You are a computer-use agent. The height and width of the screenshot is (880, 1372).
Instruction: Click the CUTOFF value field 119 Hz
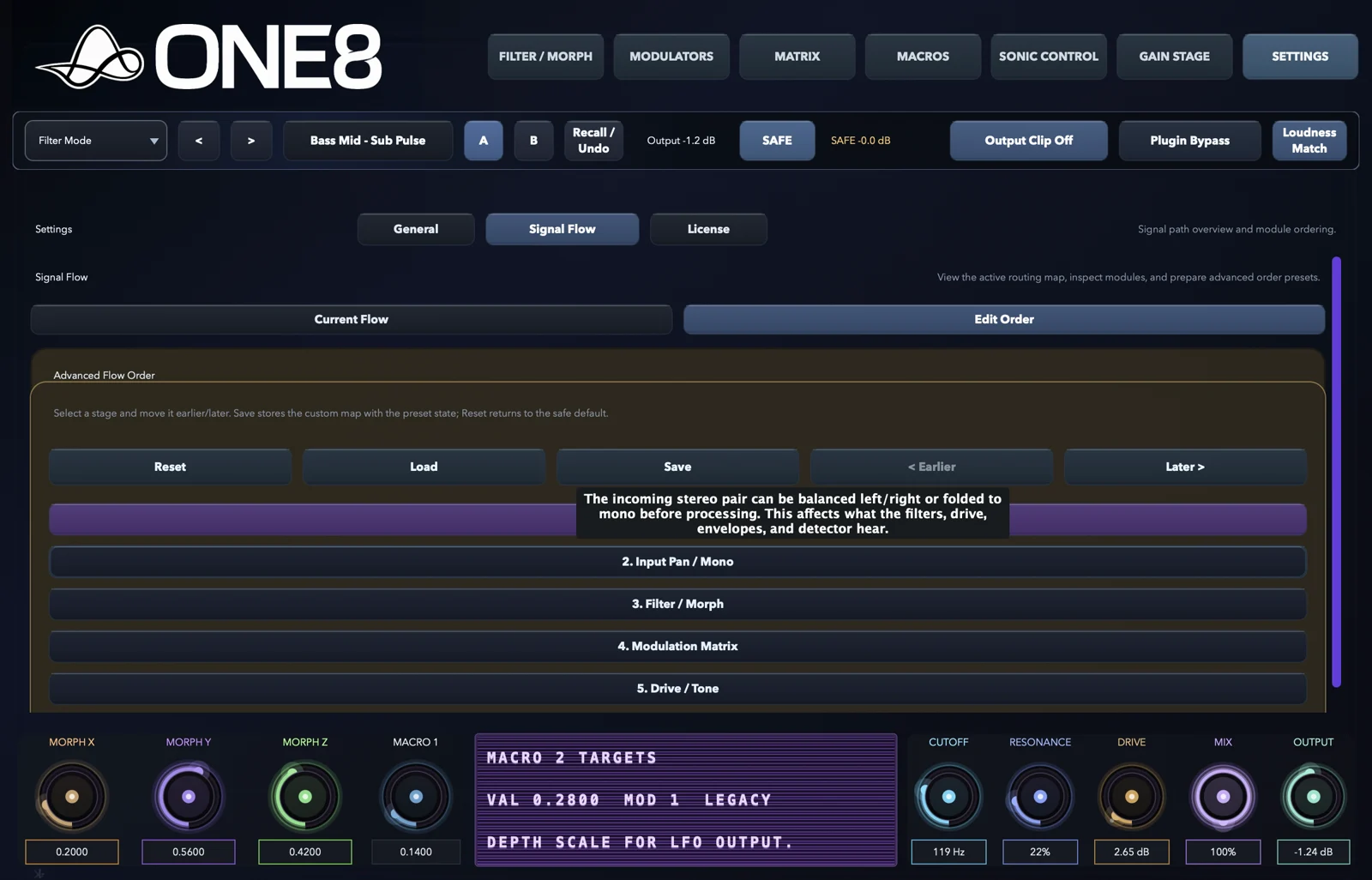[948, 852]
